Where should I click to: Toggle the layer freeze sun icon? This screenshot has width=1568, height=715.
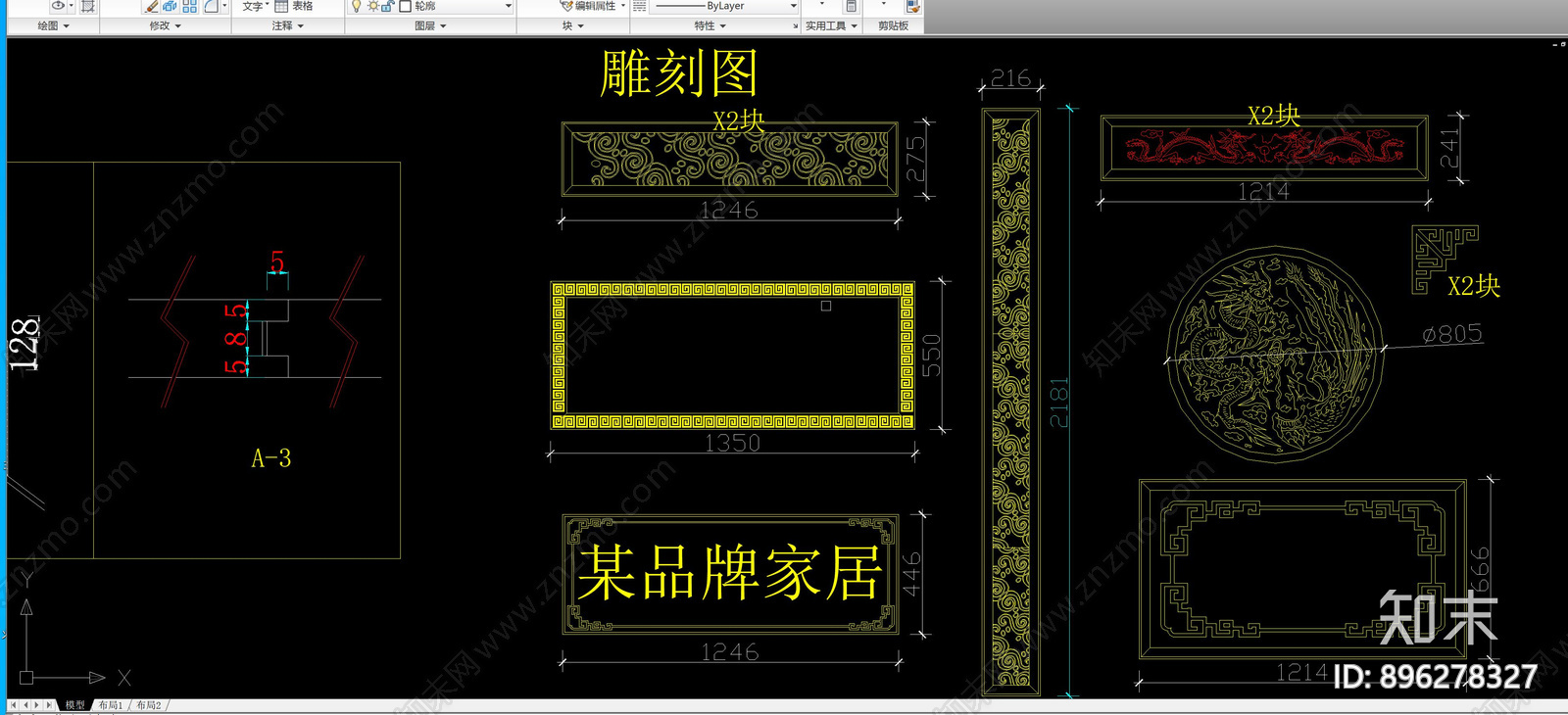373,6
